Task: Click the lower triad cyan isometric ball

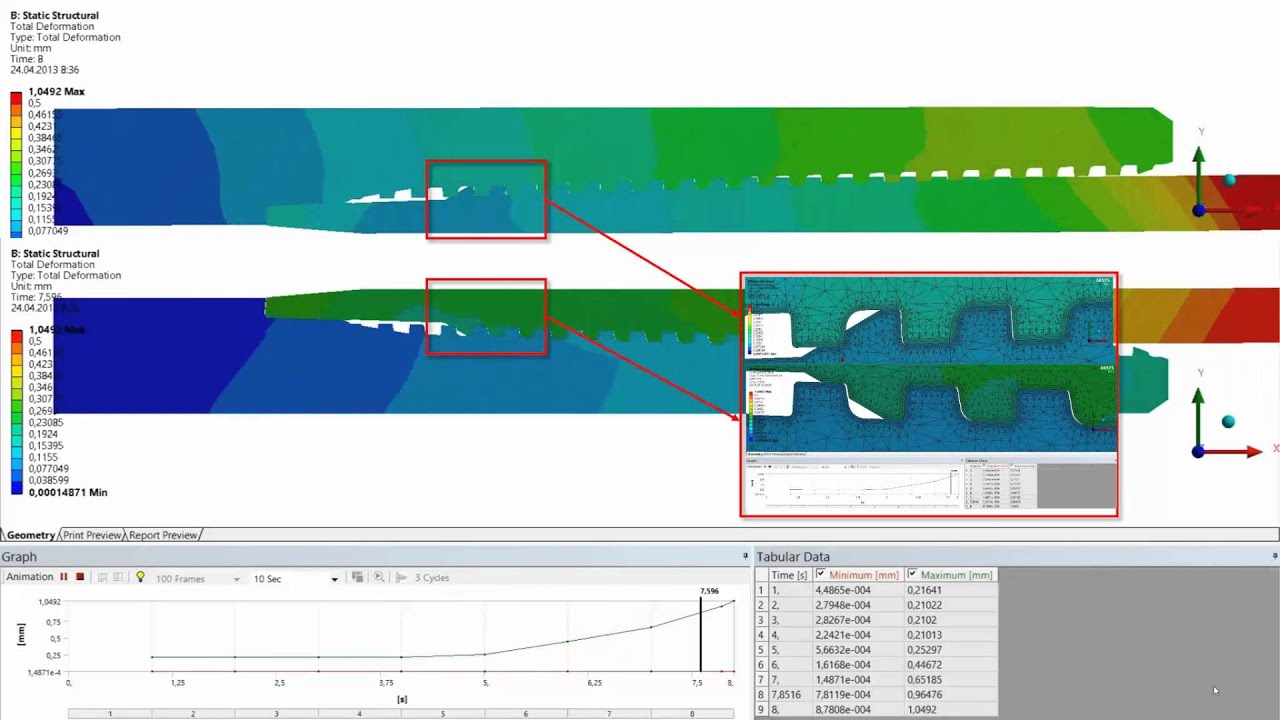Action: 1228,421
